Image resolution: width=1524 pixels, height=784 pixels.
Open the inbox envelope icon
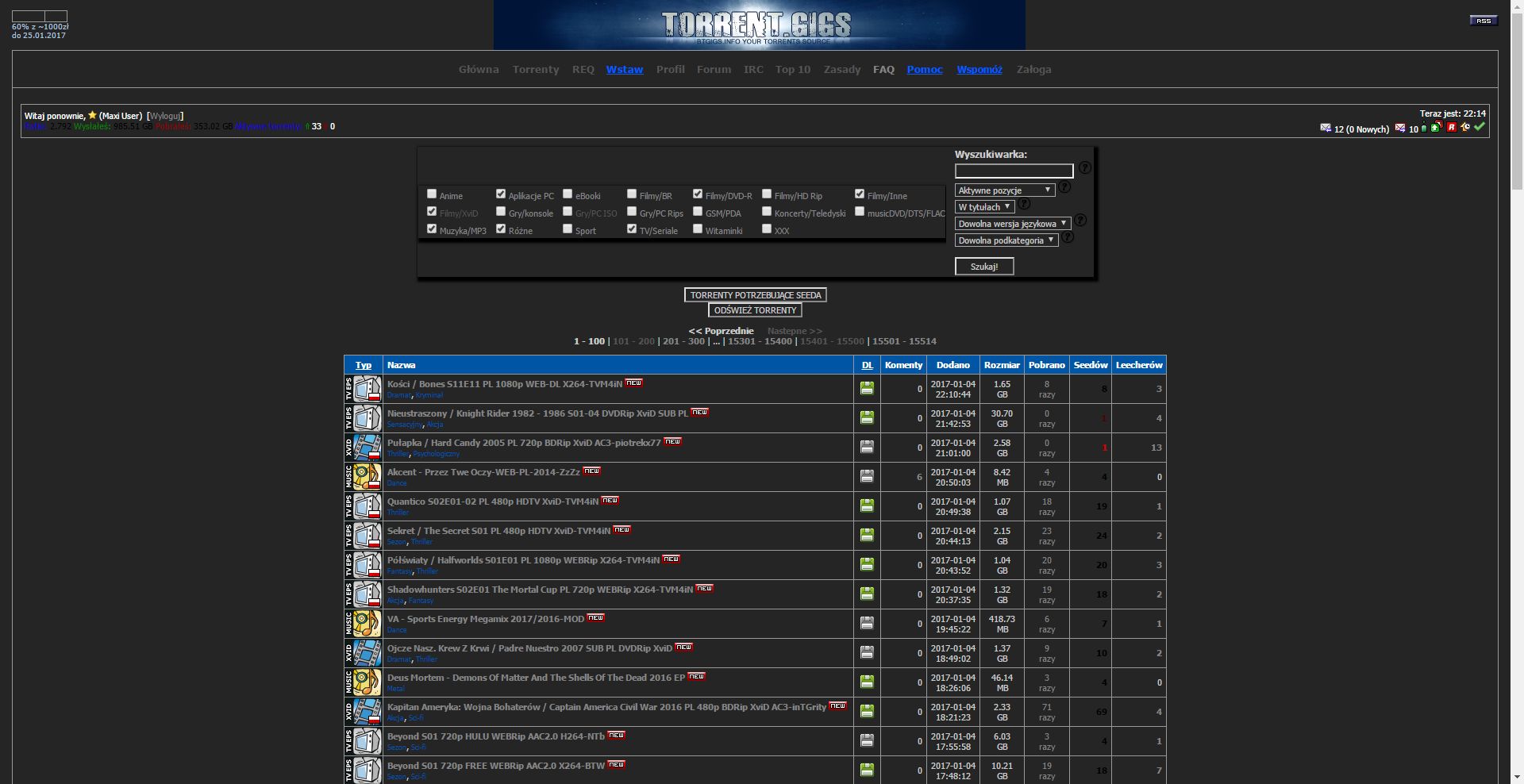click(1326, 128)
